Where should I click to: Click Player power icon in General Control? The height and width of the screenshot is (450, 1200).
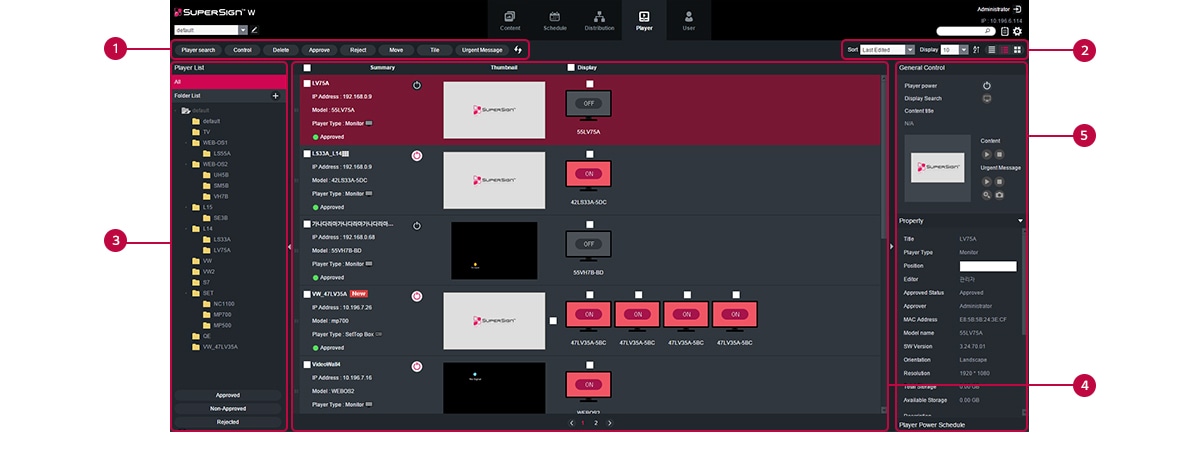point(987,86)
